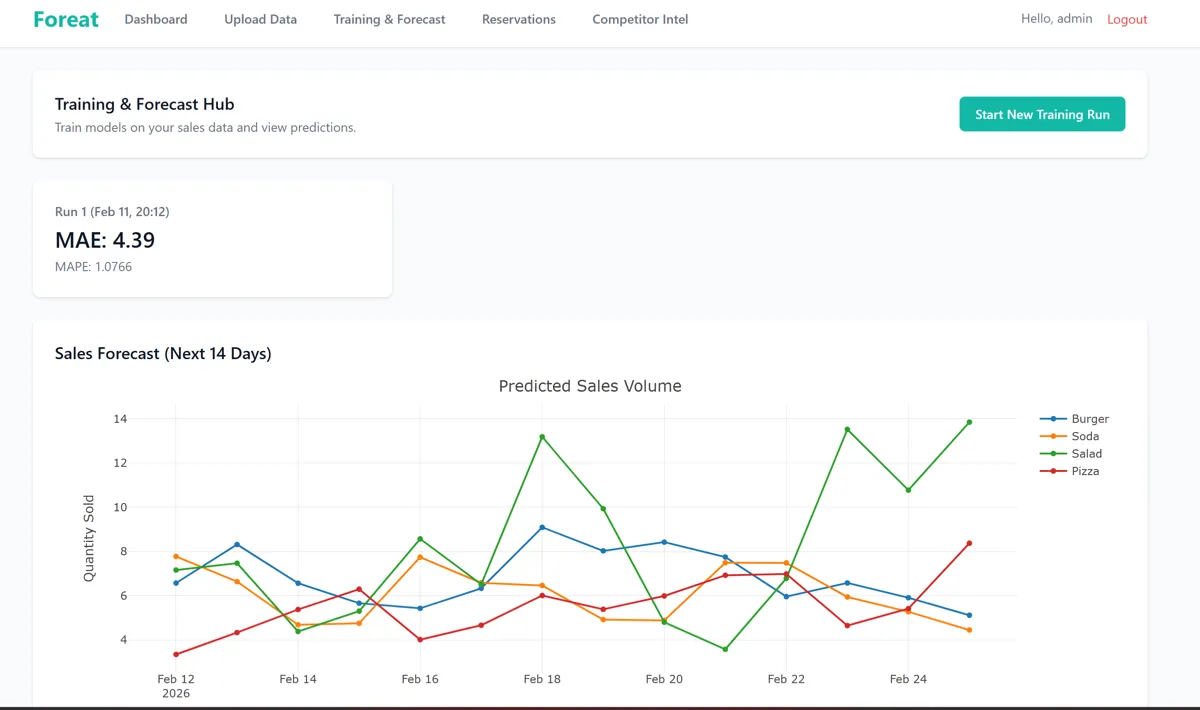This screenshot has width=1200, height=710.
Task: Click Salad peak data point on Feb 18
Action: (542, 437)
